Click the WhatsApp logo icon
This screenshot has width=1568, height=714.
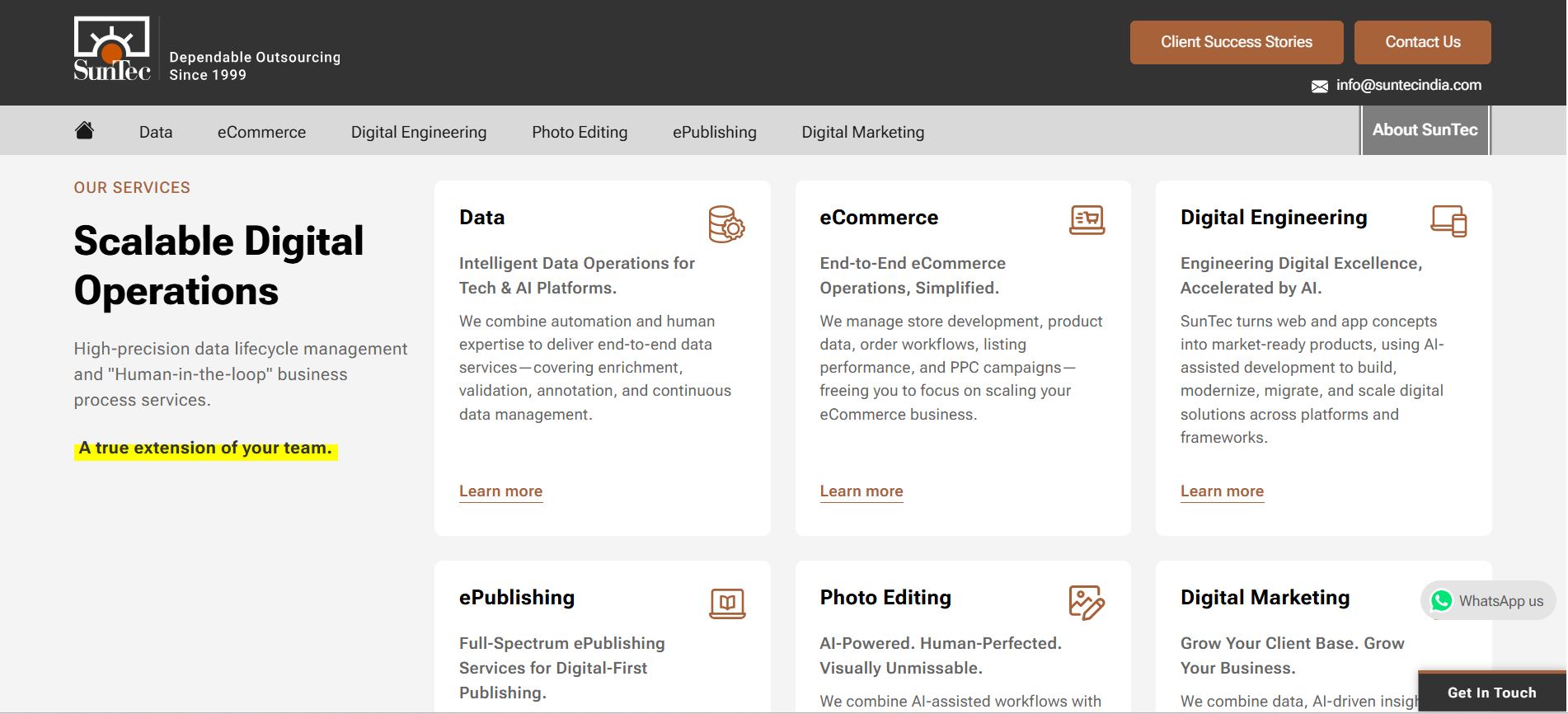pos(1441,601)
